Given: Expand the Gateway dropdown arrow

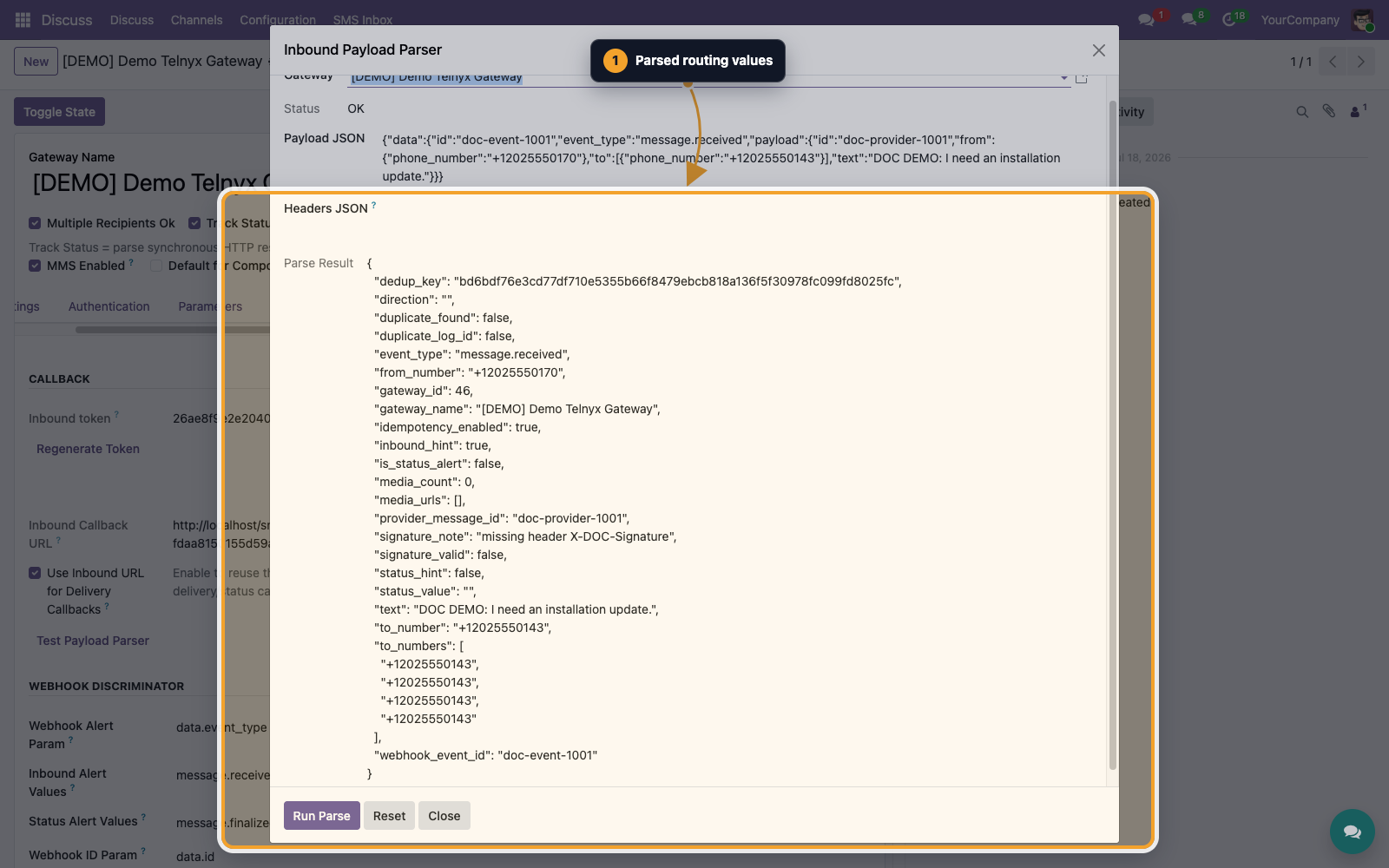Looking at the screenshot, I should point(1063,77).
